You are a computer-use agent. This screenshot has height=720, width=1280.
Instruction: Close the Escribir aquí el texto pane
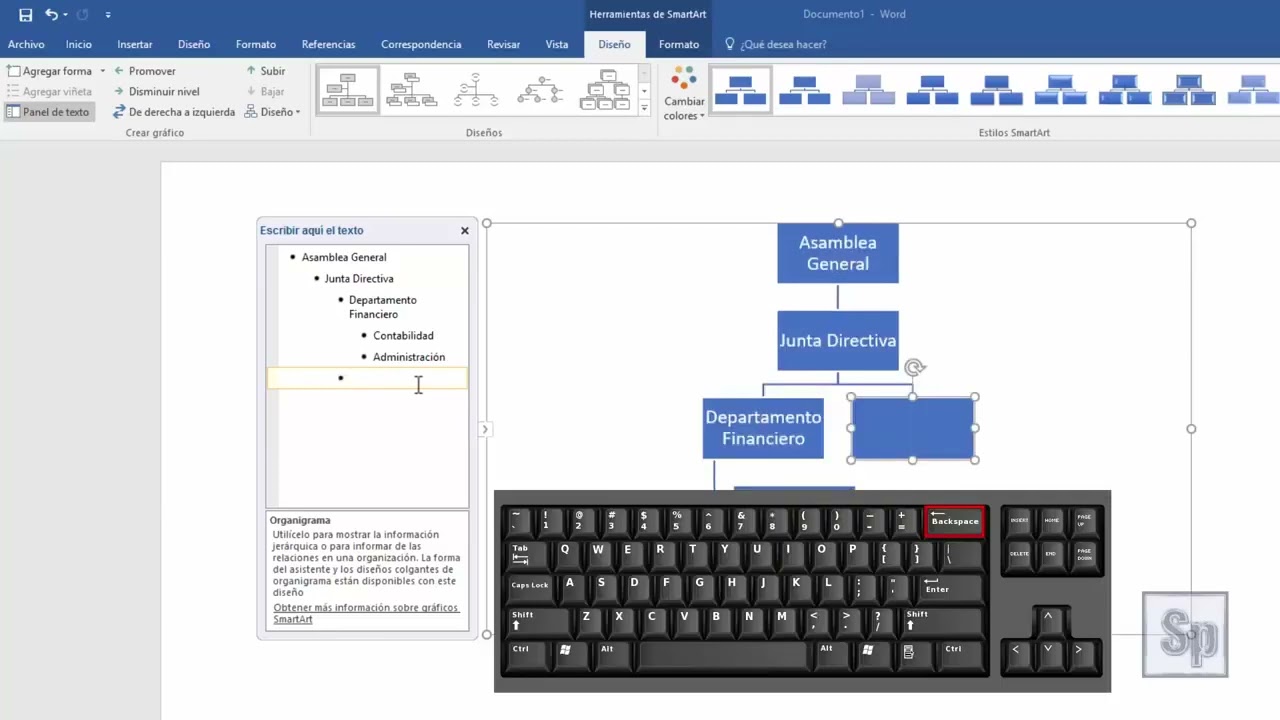coord(465,230)
